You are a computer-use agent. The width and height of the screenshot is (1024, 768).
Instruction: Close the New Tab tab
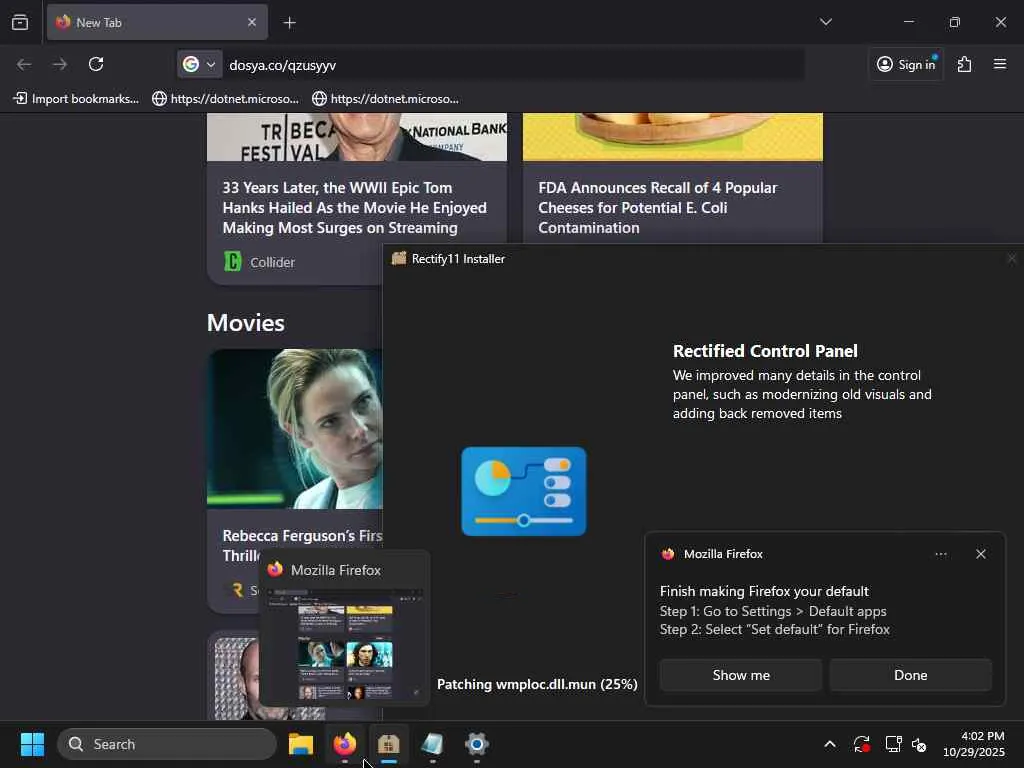[x=252, y=22]
